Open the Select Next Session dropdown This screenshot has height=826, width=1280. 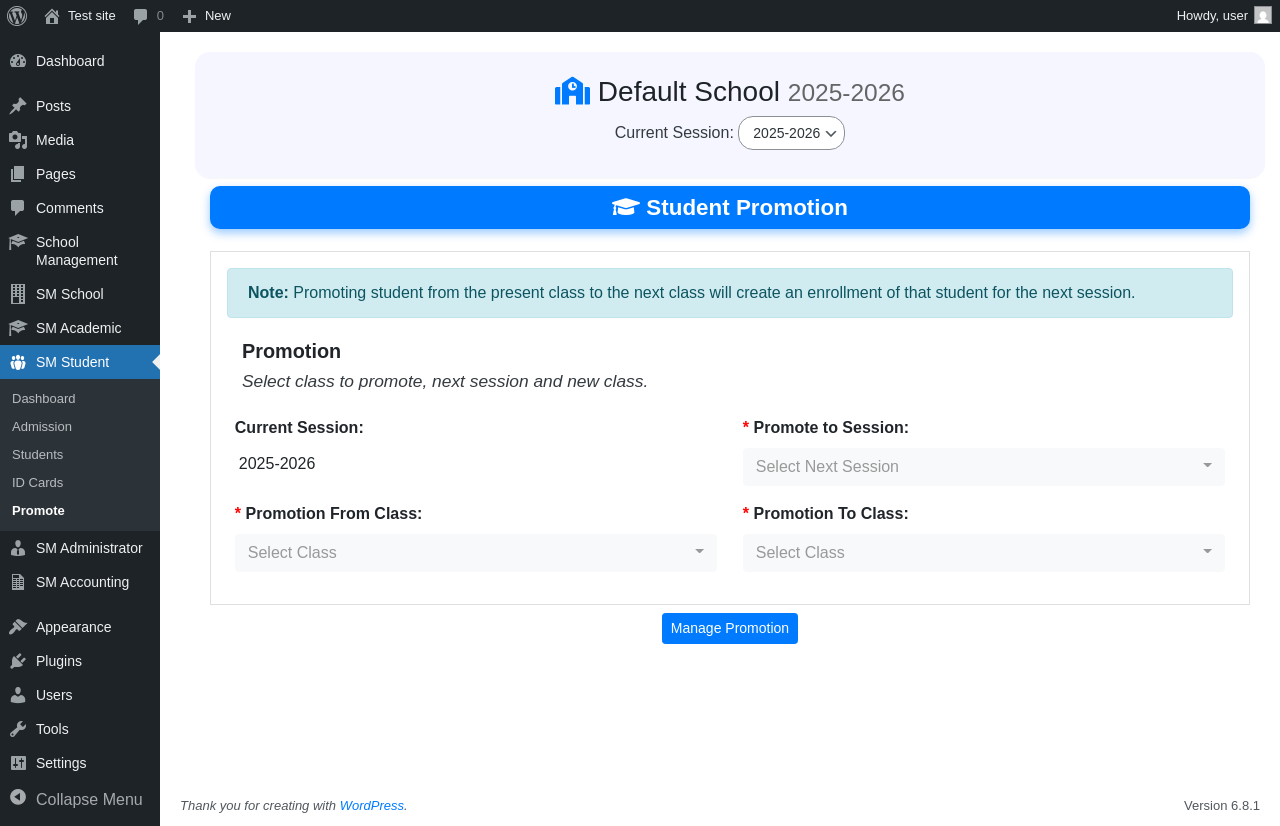984,467
